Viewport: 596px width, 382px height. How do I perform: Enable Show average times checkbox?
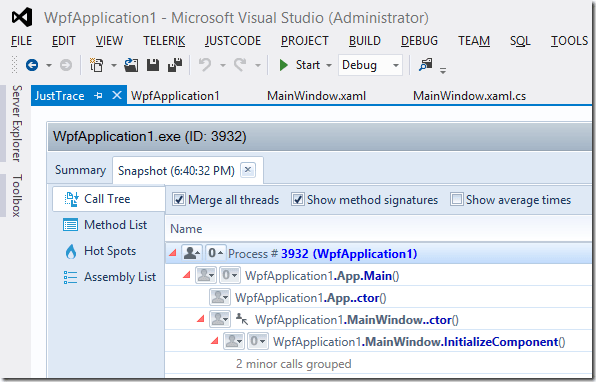coord(457,199)
